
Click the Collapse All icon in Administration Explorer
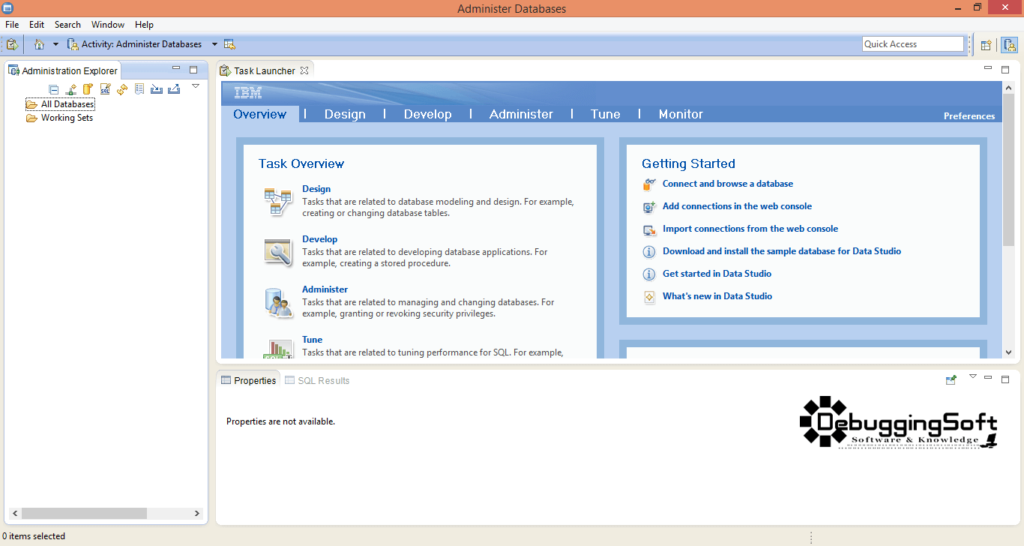pyautogui.click(x=54, y=89)
